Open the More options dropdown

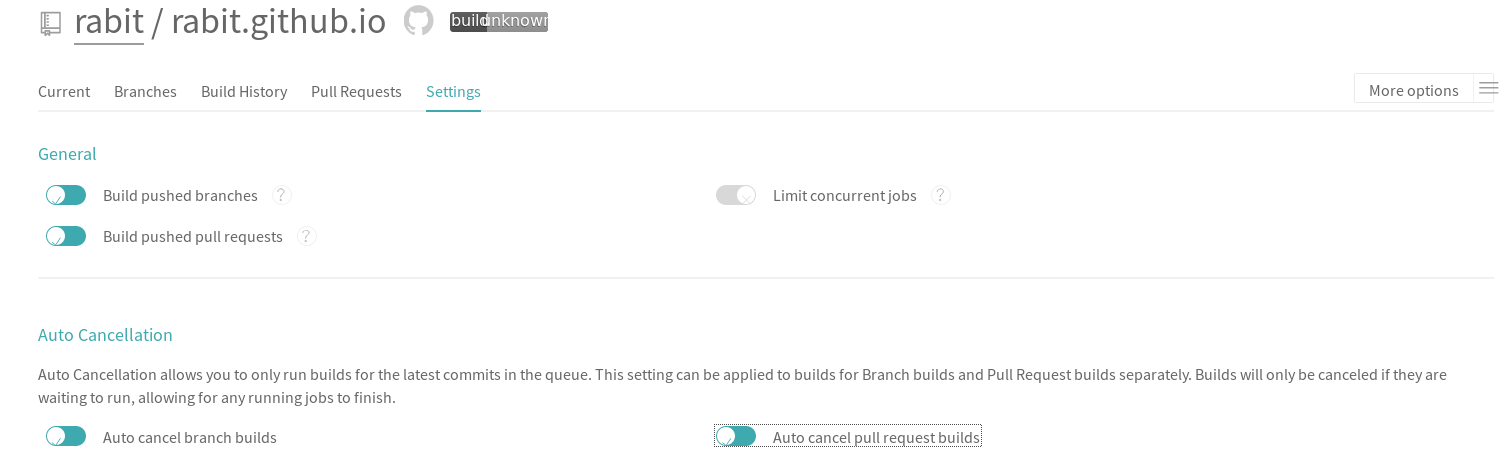tap(1413, 90)
